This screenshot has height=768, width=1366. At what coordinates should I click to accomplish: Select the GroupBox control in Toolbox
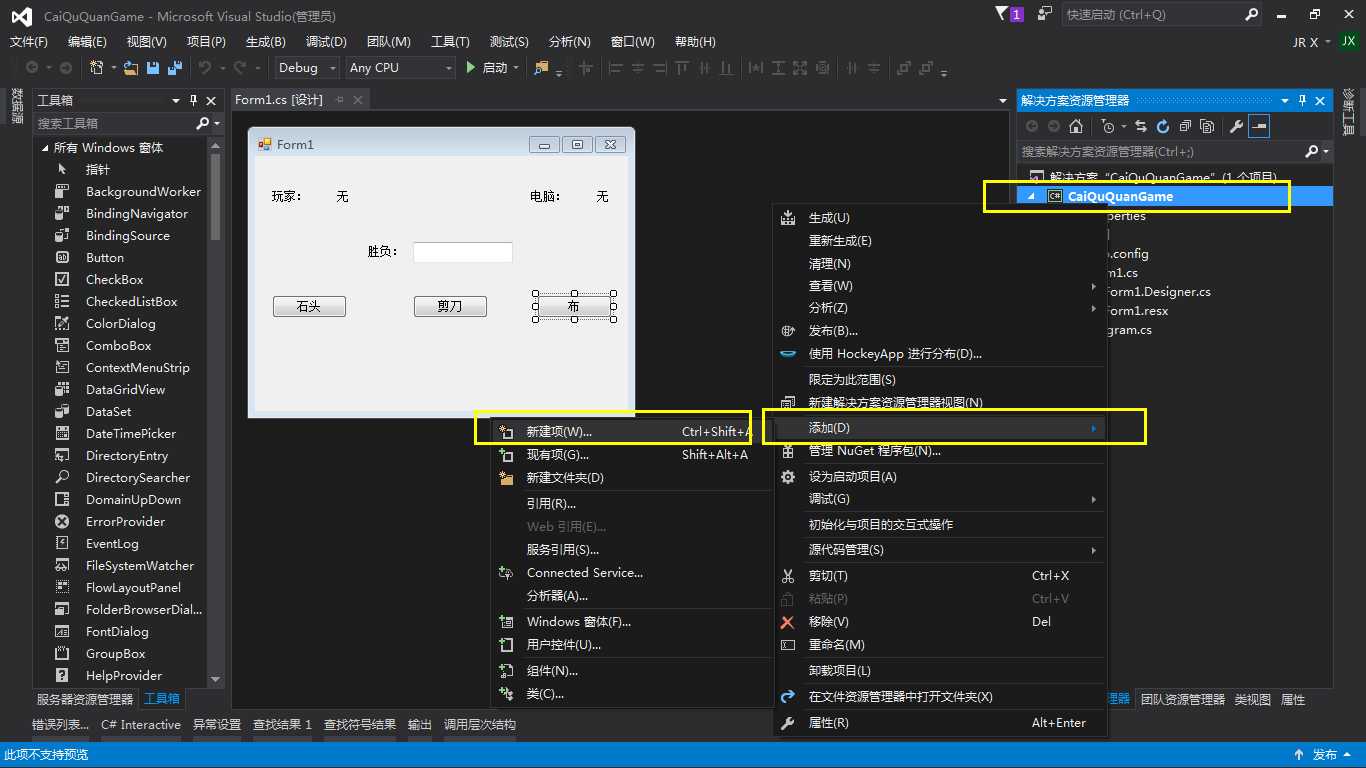pos(115,653)
